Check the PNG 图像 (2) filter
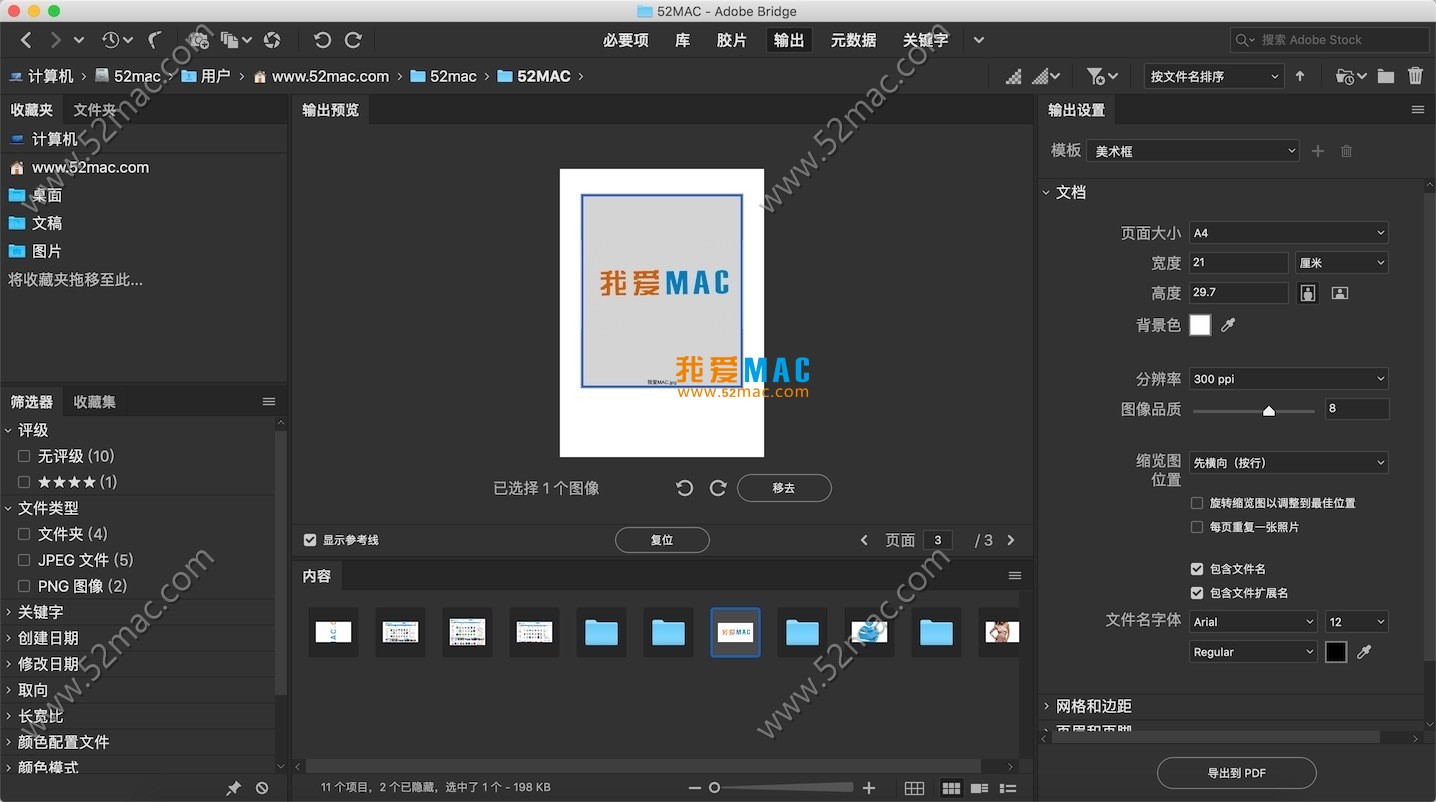This screenshot has height=802, width=1436. click(x=24, y=586)
